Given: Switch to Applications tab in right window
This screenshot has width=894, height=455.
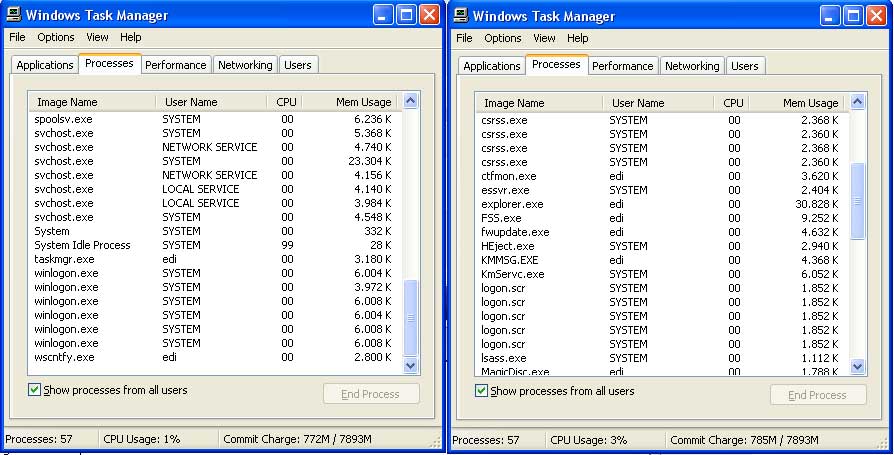Looking at the screenshot, I should pos(491,66).
